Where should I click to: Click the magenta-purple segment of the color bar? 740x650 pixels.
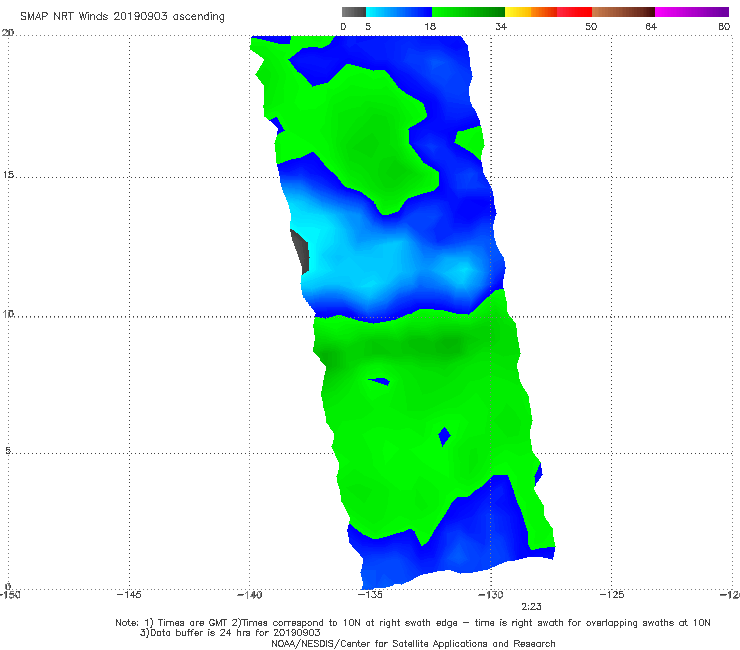coord(692,12)
